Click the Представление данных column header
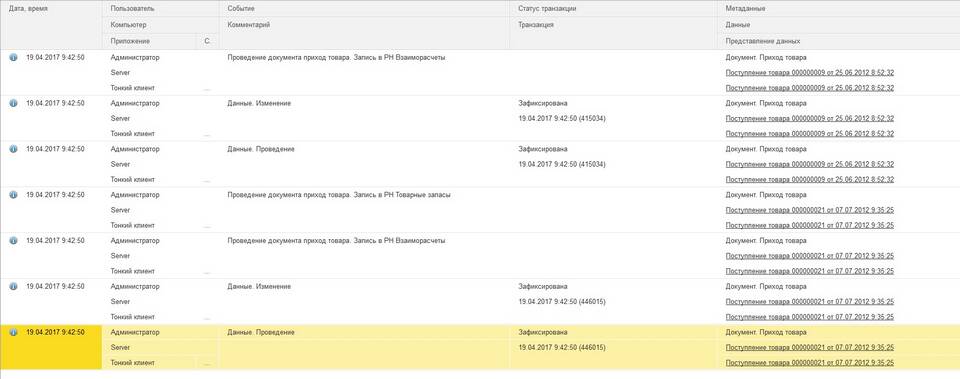 point(839,41)
